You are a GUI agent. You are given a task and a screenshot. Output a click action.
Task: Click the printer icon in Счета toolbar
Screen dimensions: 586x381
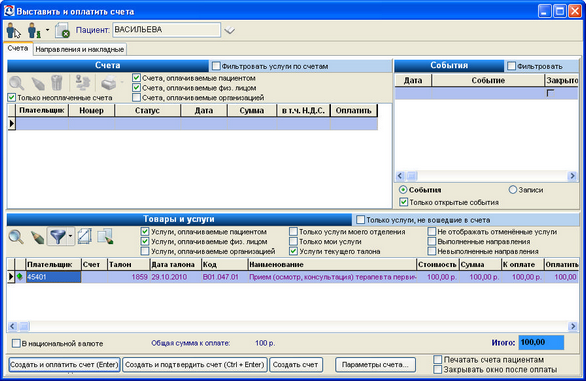tap(109, 83)
